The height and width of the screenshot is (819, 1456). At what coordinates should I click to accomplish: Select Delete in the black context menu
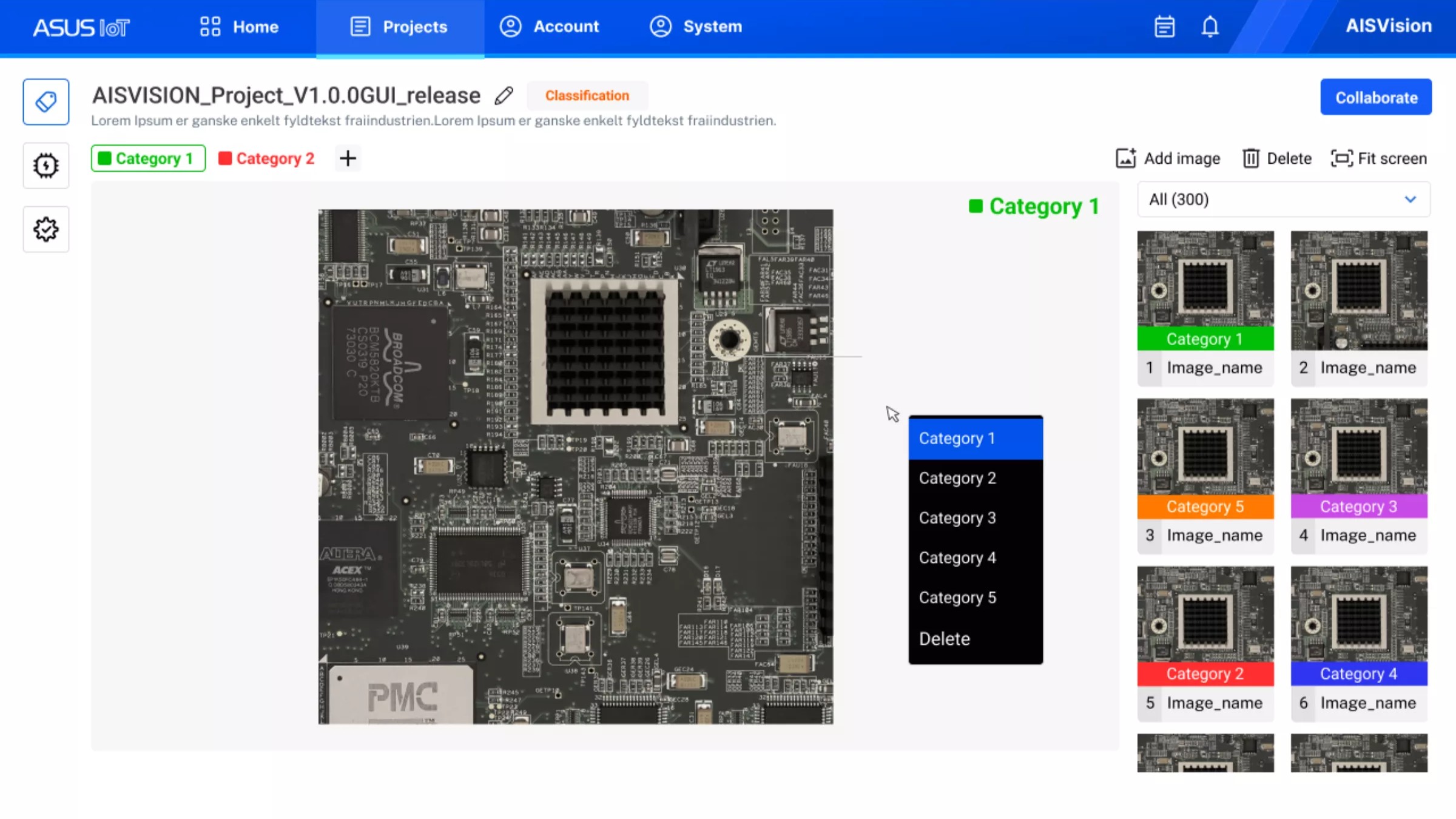[945, 638]
